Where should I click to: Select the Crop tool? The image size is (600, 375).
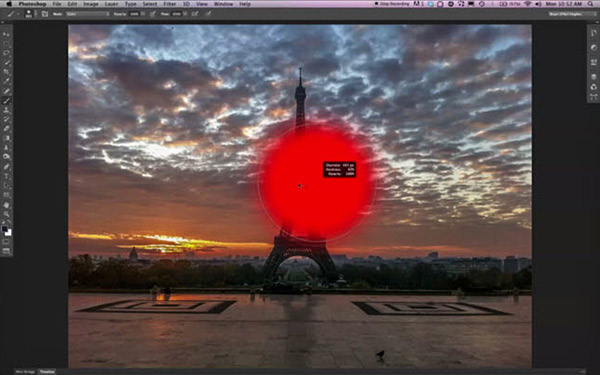point(7,72)
